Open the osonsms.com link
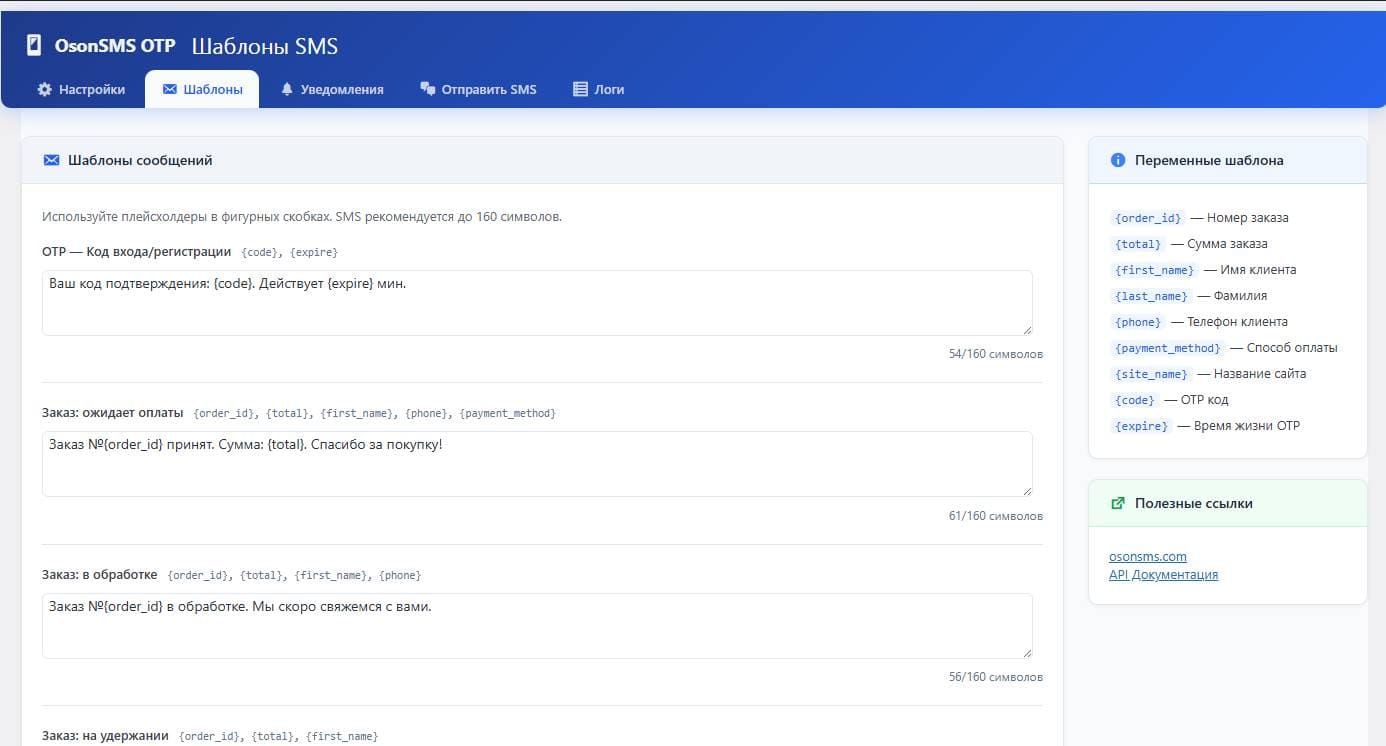 click(1147, 556)
